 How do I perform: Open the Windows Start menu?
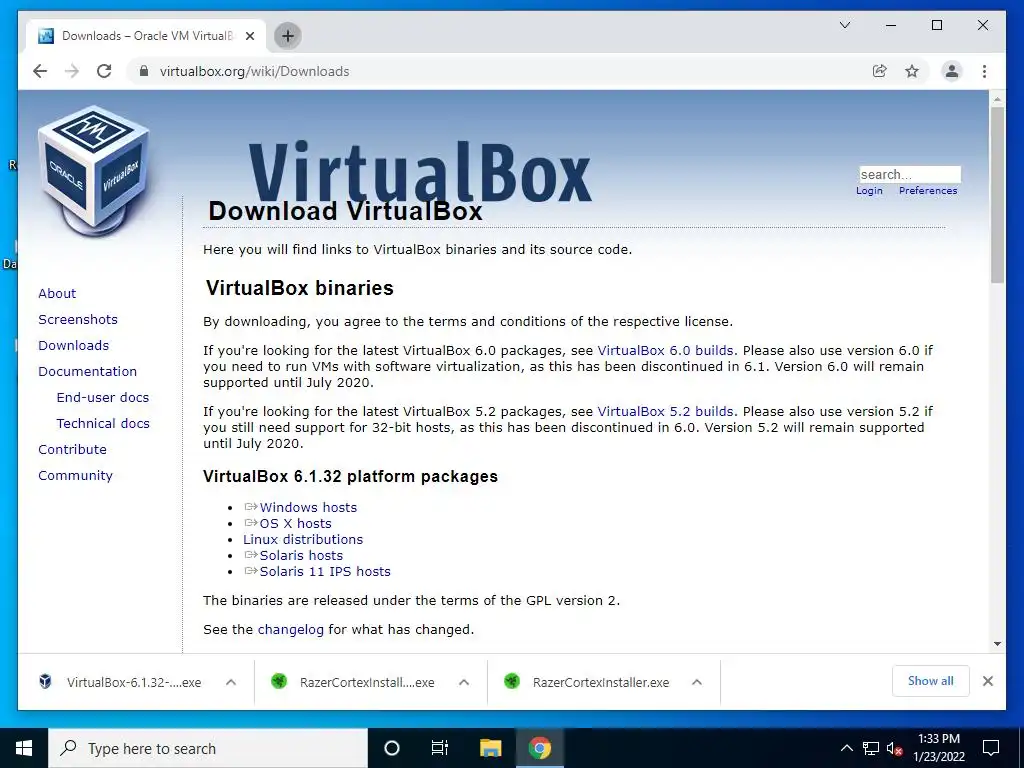(24, 748)
